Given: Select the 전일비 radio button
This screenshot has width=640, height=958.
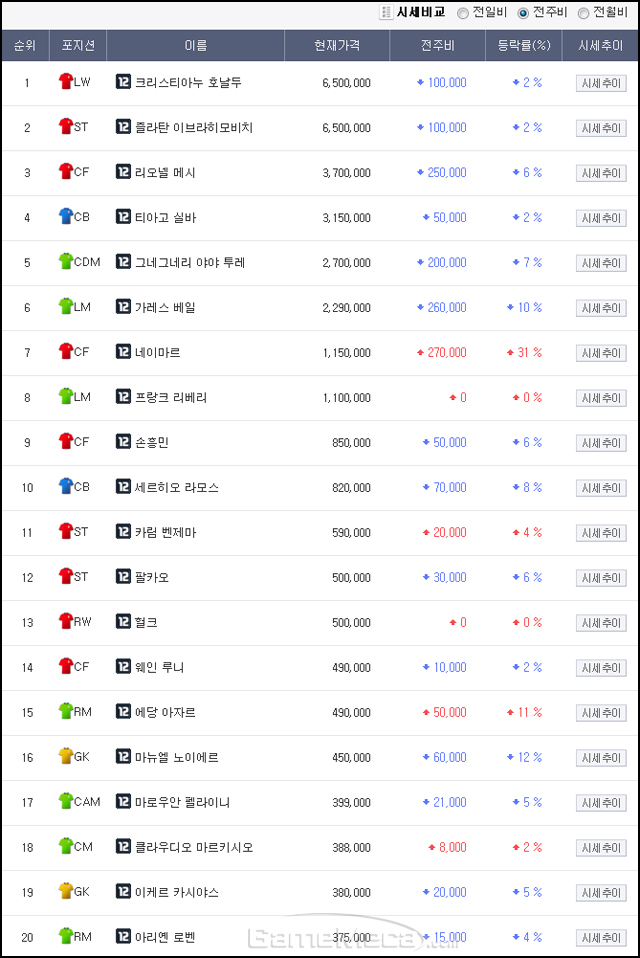Looking at the screenshot, I should (x=463, y=13).
